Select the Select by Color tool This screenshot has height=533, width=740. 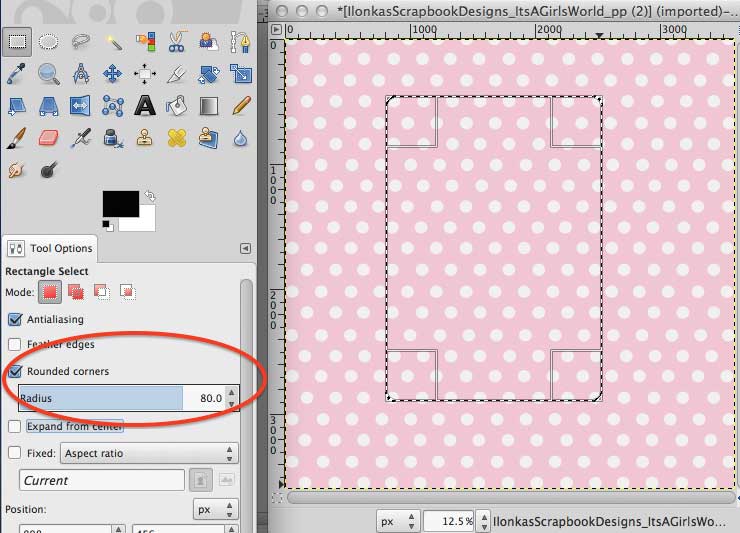pos(145,42)
